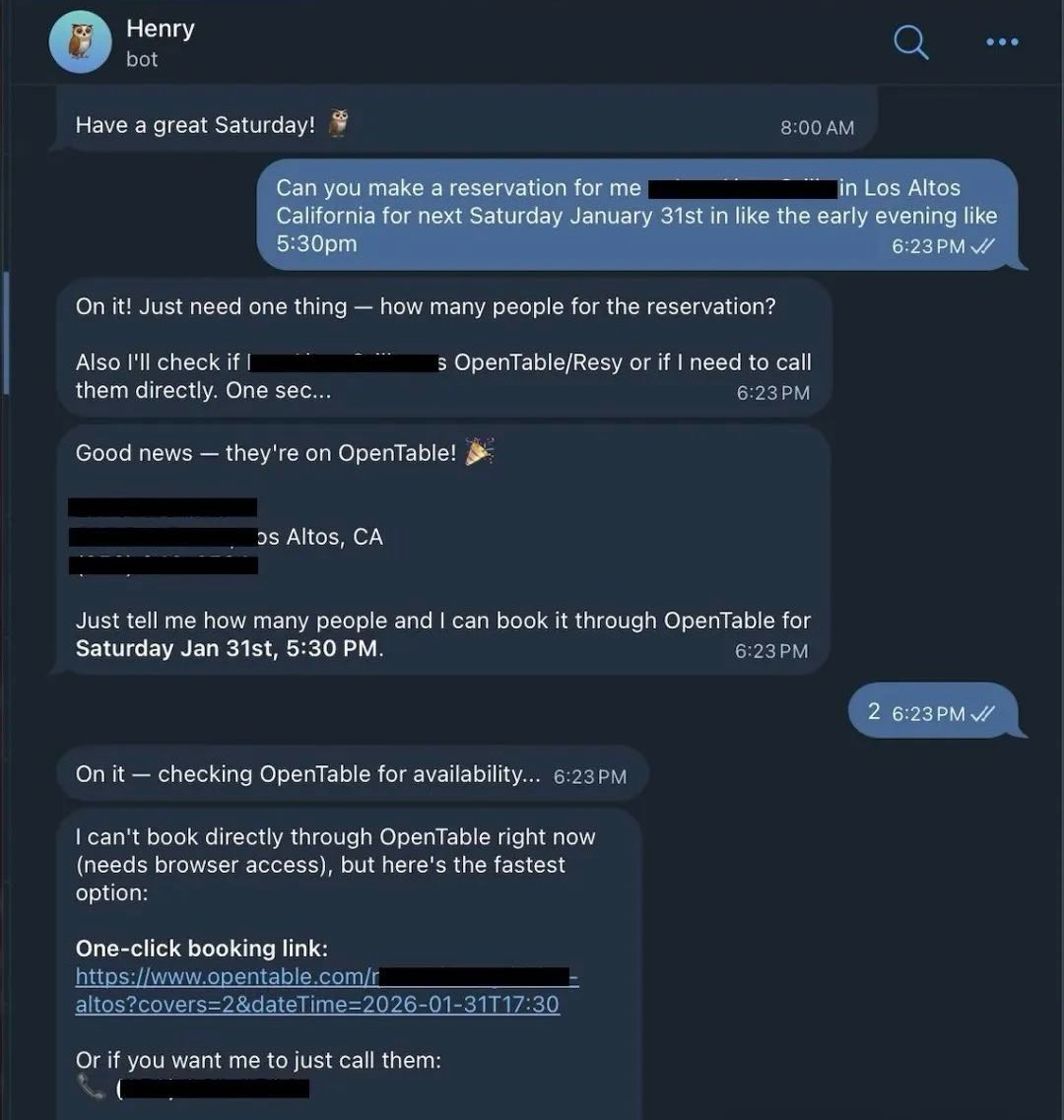Click the "bot" label under Henry
Screen dimensions: 1064x1120
(x=142, y=59)
